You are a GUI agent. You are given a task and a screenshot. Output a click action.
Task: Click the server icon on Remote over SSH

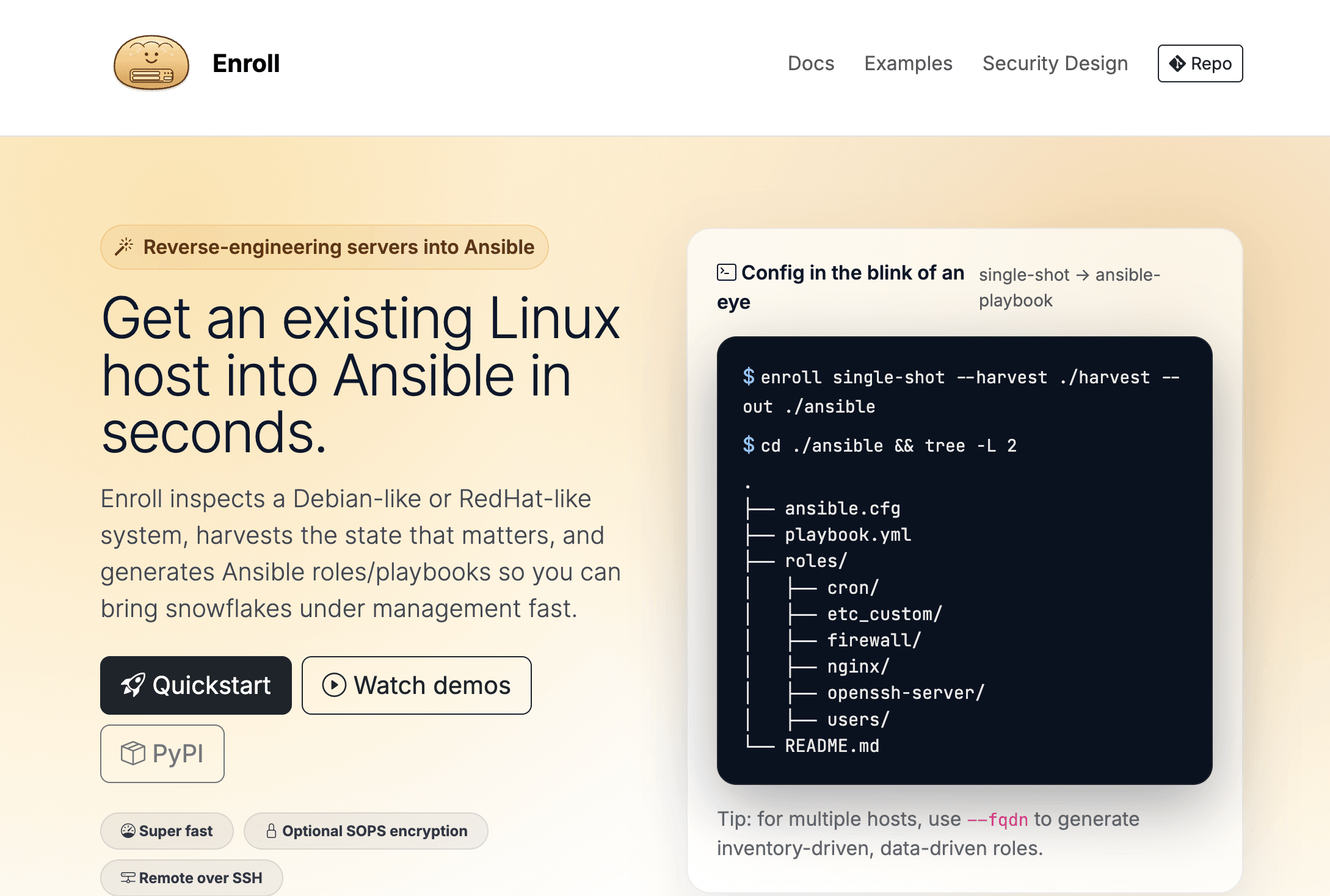coord(128,878)
